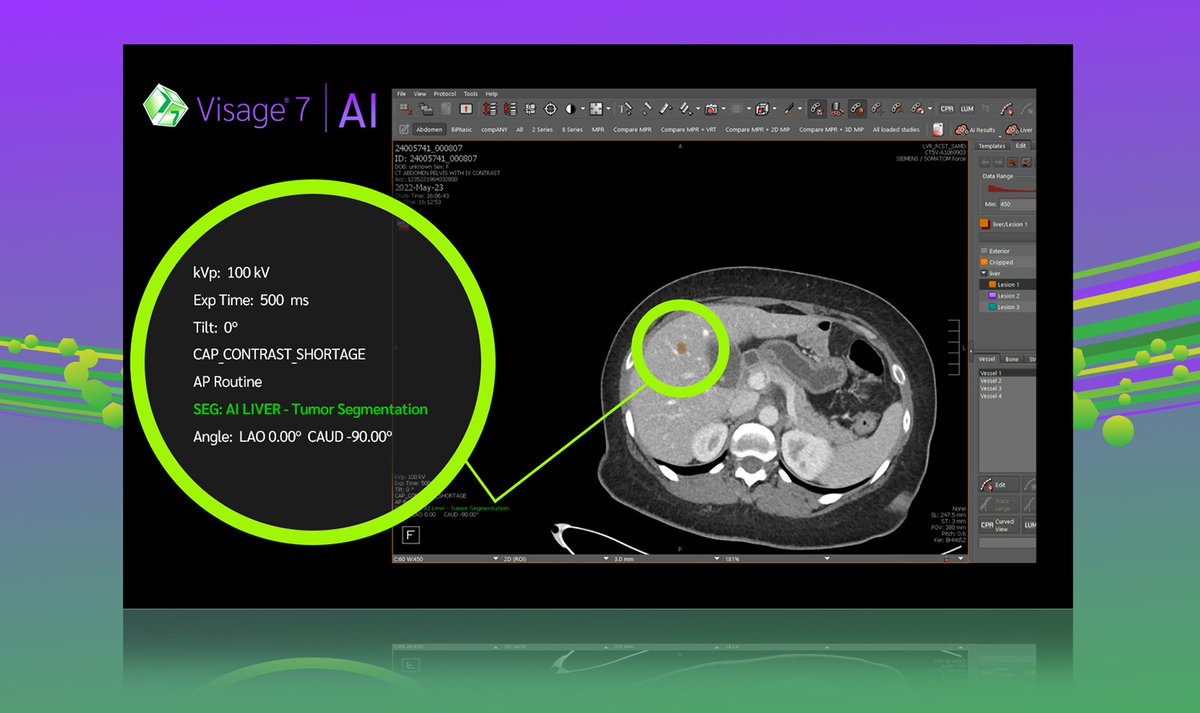Collapse the liver tree node

(984, 273)
